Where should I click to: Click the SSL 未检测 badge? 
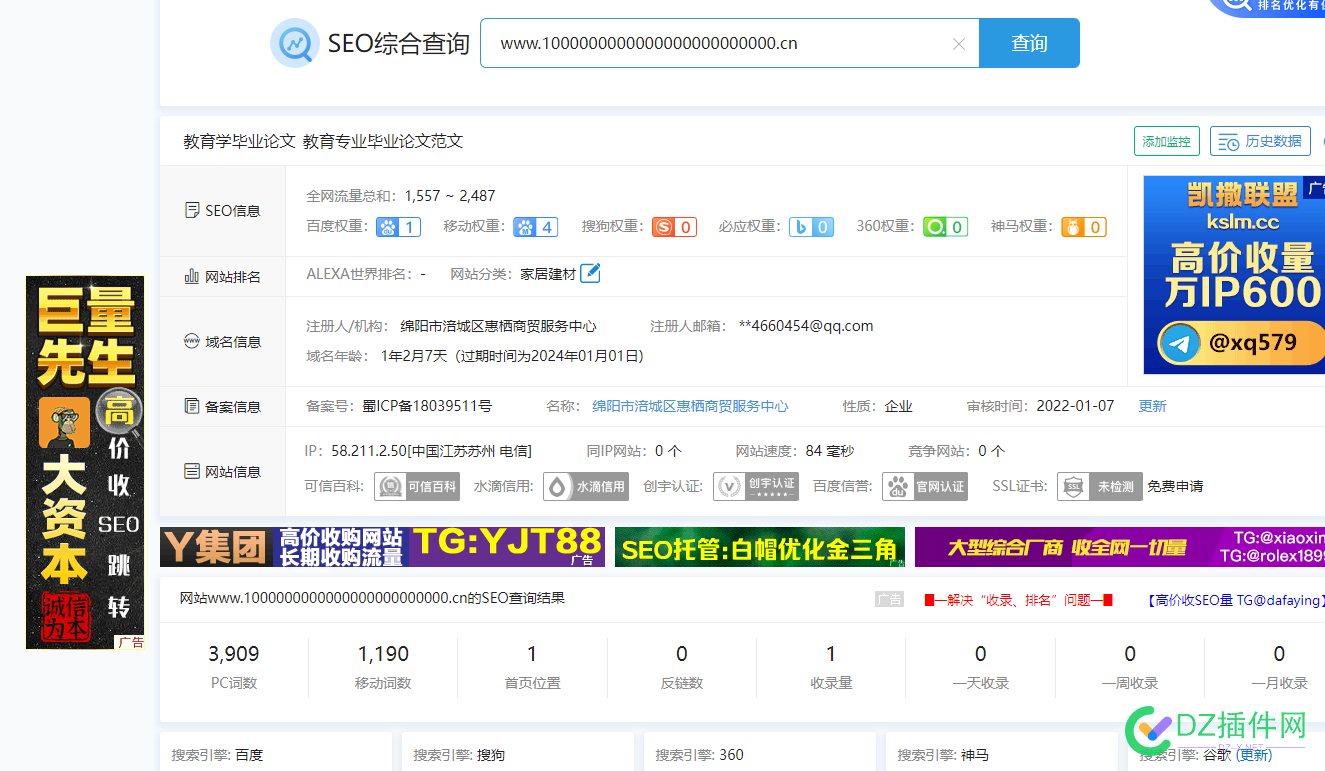1100,487
